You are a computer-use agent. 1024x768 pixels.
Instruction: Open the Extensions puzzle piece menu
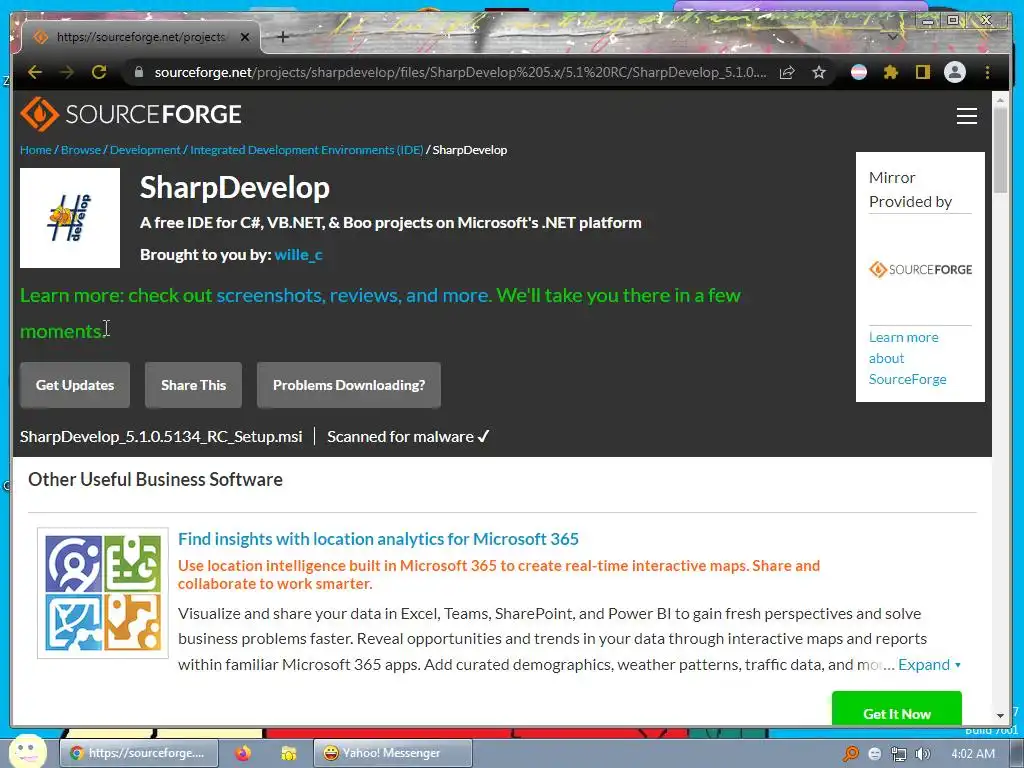click(x=891, y=72)
